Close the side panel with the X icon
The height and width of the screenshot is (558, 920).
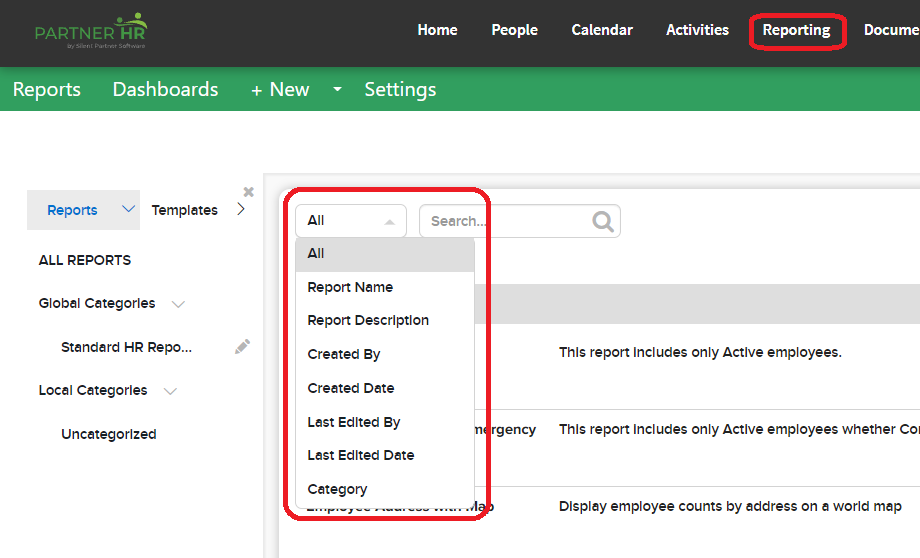(249, 192)
